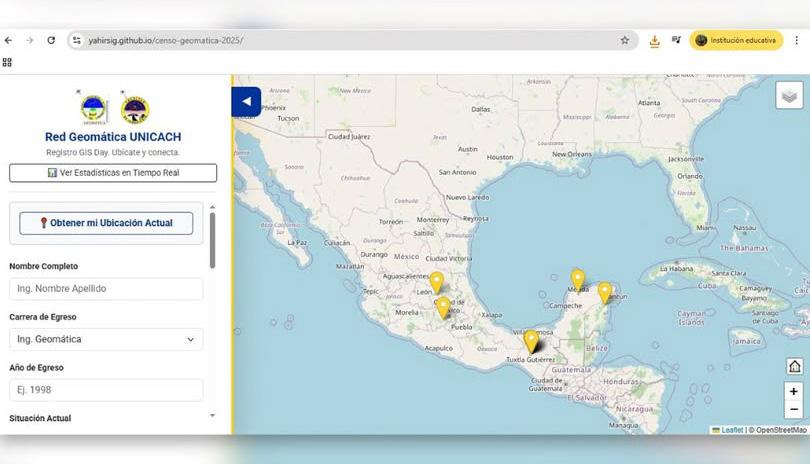Select the yellow marker near León
Viewport: 810px width, 464px height.
pyautogui.click(x=437, y=282)
